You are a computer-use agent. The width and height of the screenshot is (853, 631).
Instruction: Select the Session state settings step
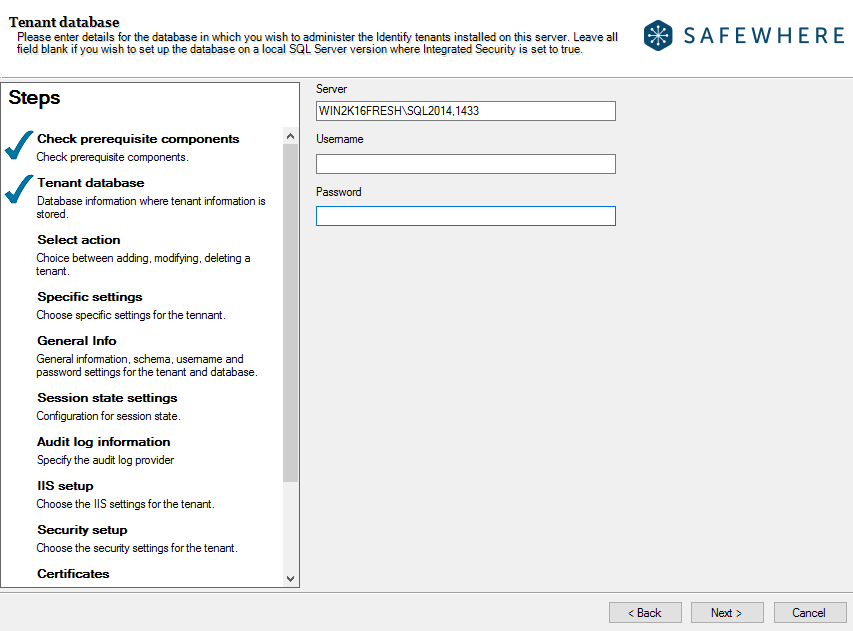107,398
